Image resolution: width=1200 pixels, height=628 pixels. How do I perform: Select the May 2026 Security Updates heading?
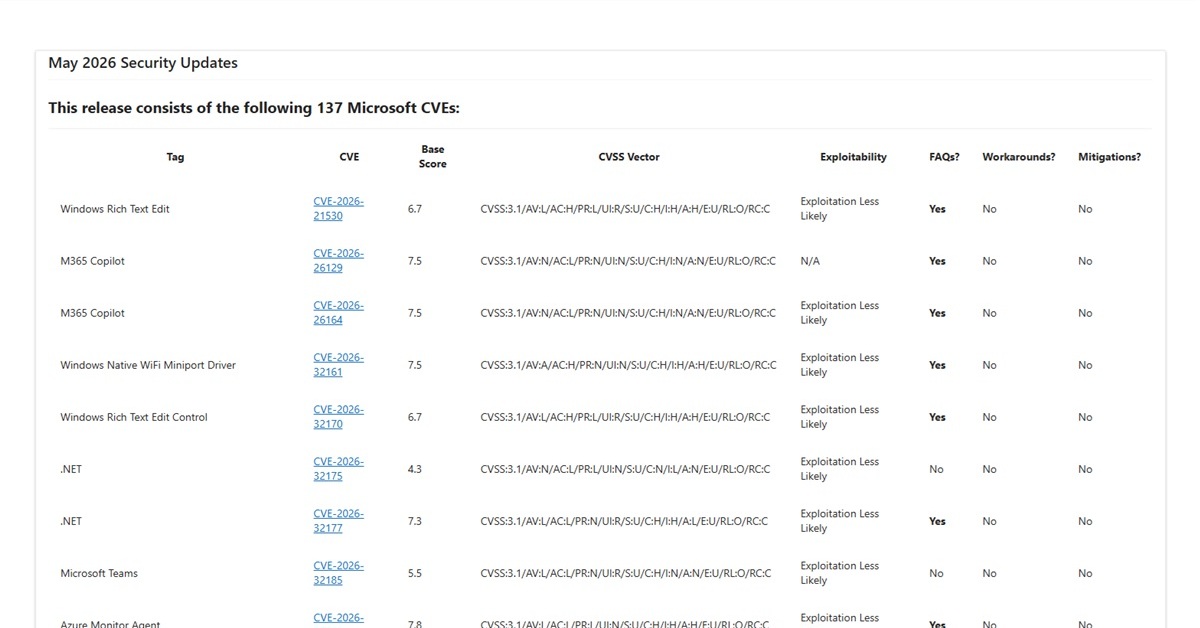(143, 63)
